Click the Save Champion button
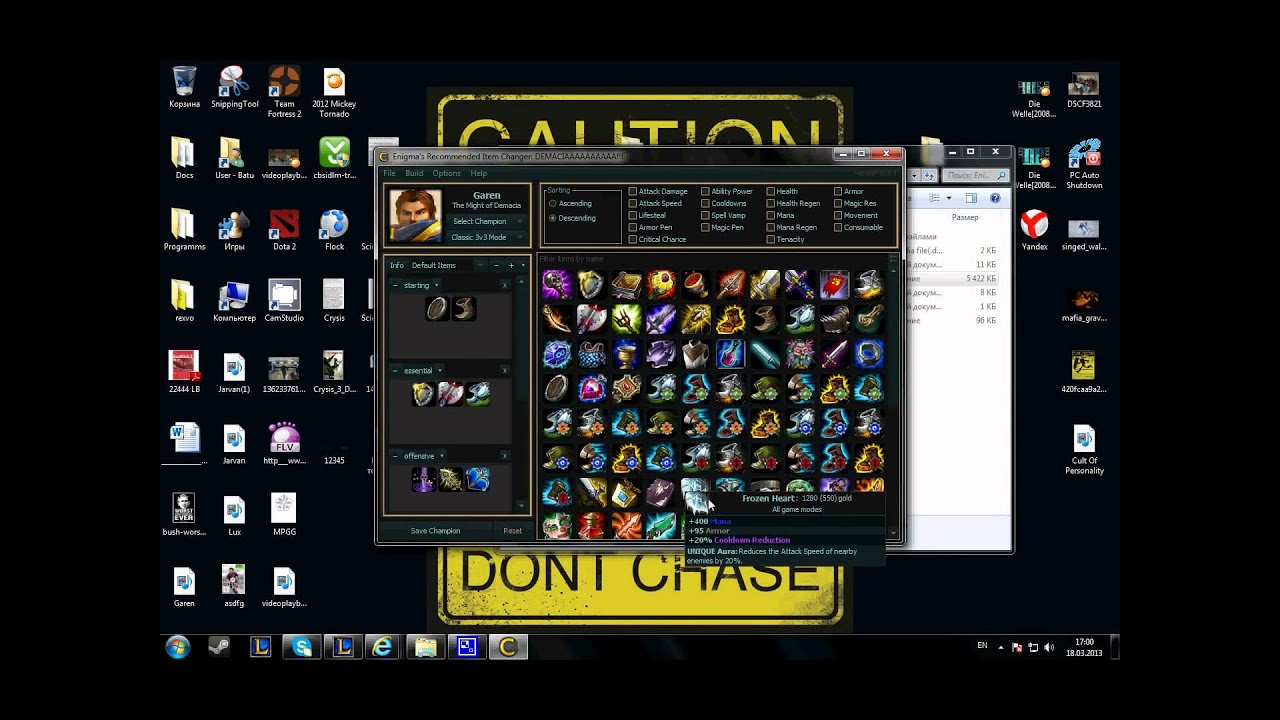 [x=435, y=531]
